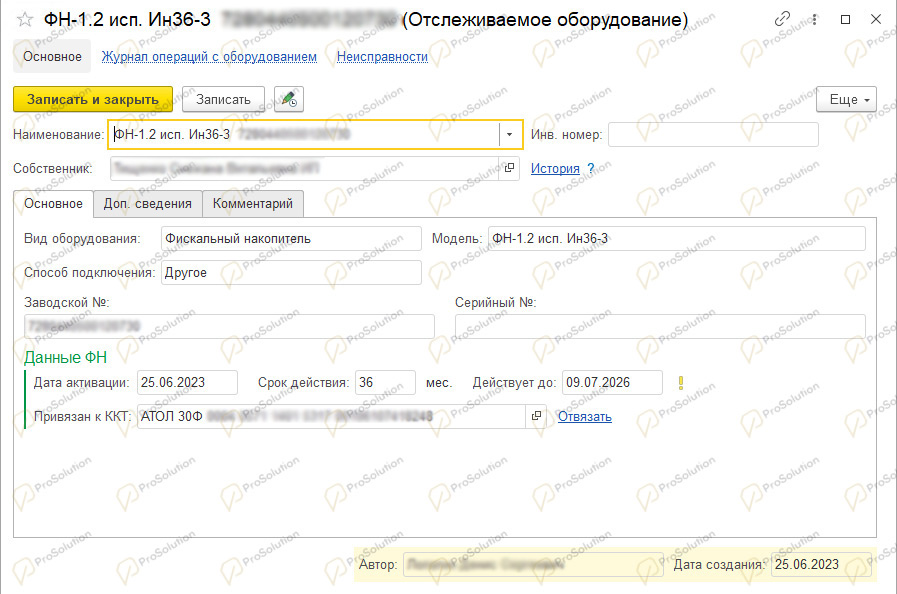Maximize the form window
Image resolution: width=897 pixels, height=594 pixels.
coord(846,19)
